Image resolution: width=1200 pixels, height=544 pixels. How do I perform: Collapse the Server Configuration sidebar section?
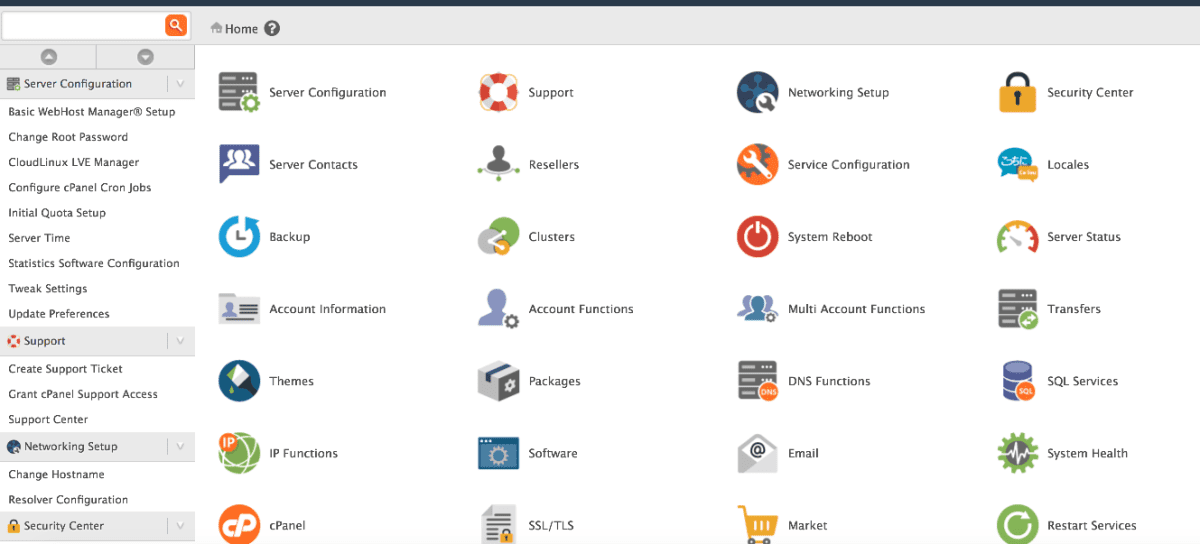pyautogui.click(x=180, y=84)
